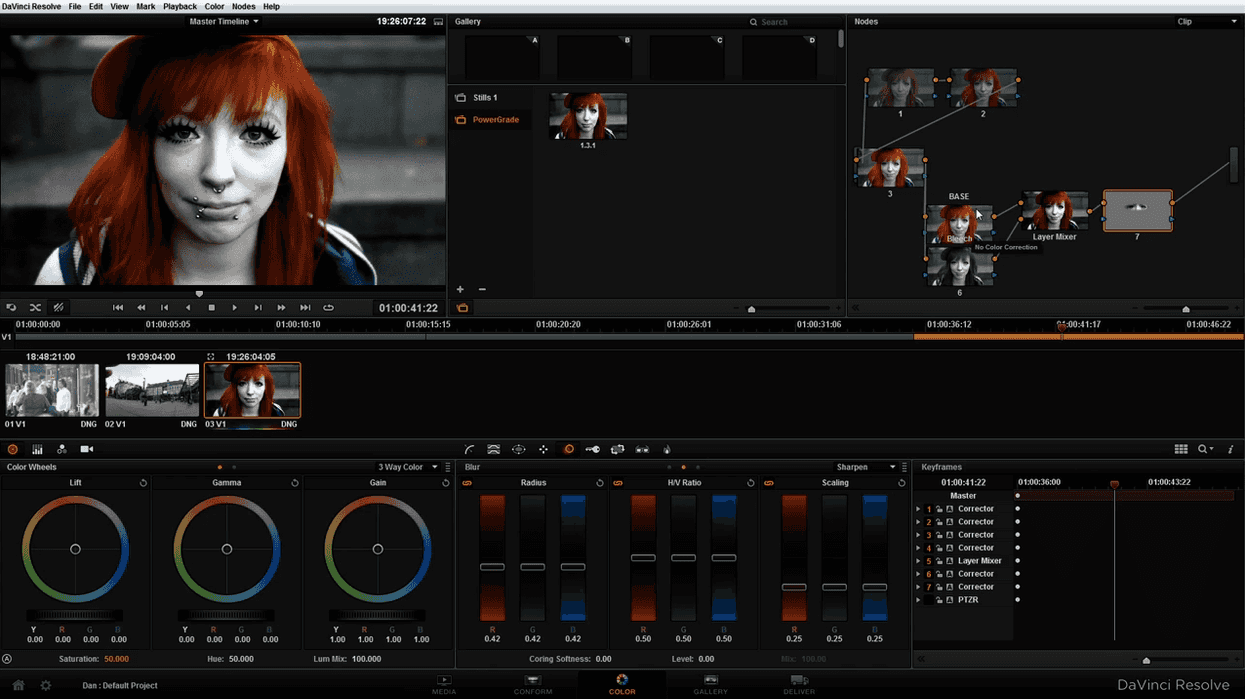Jump to last frame of timeline

click(x=305, y=308)
